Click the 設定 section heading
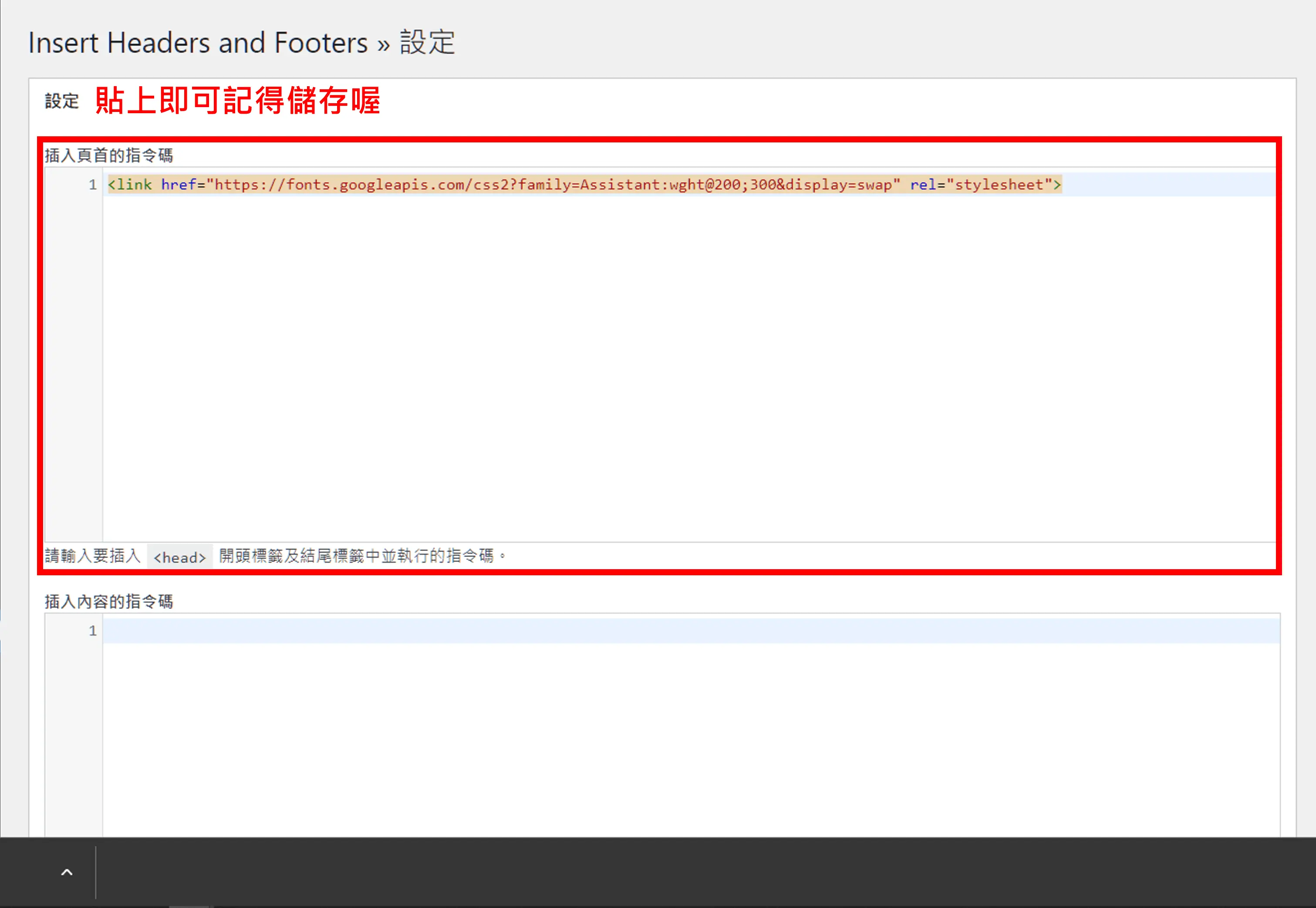 62,101
